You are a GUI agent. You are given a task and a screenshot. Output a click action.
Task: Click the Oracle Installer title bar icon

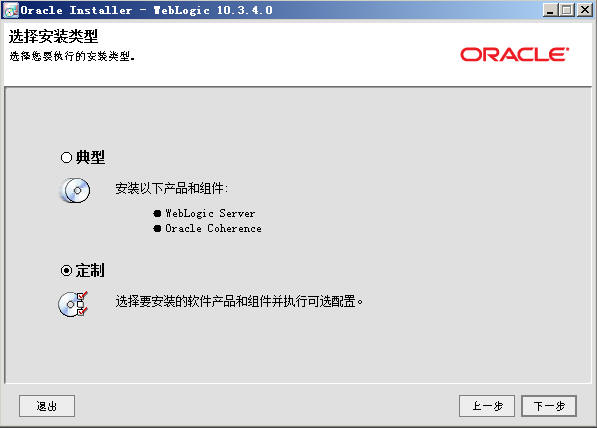click(x=10, y=10)
